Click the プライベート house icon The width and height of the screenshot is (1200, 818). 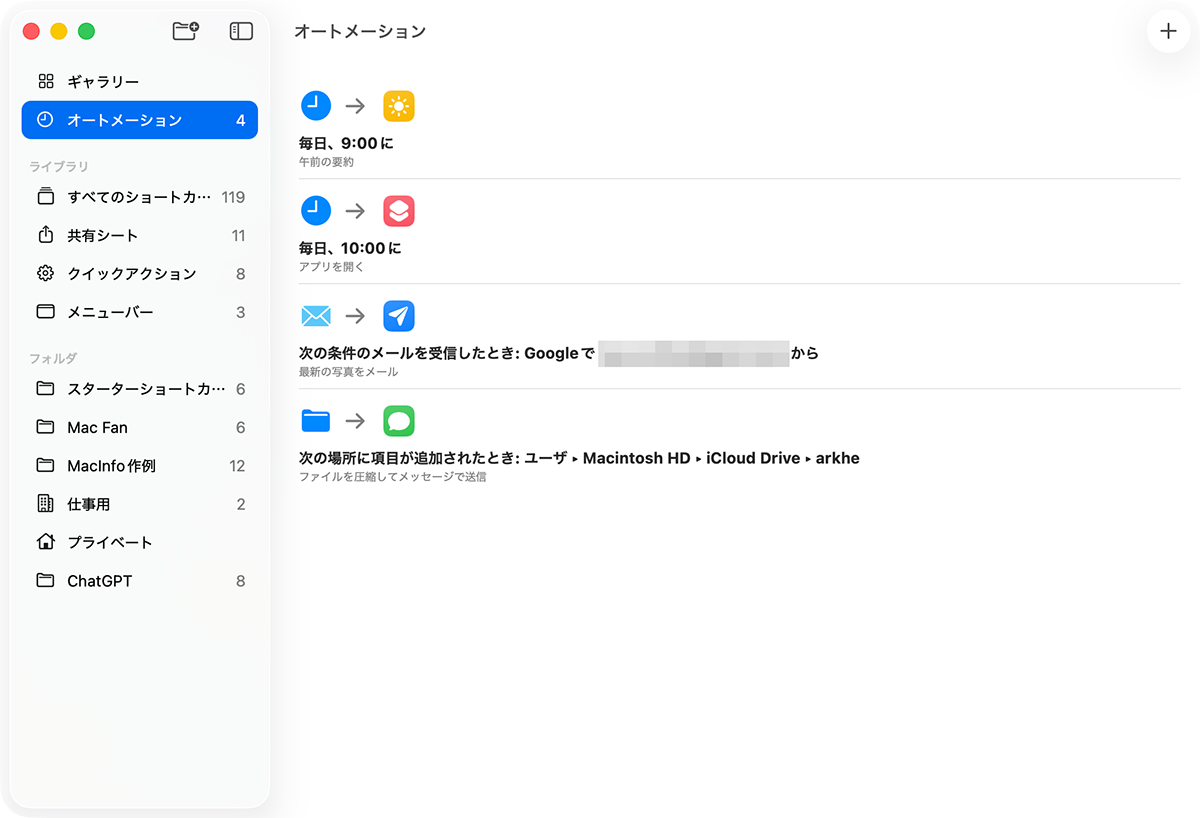click(x=45, y=542)
